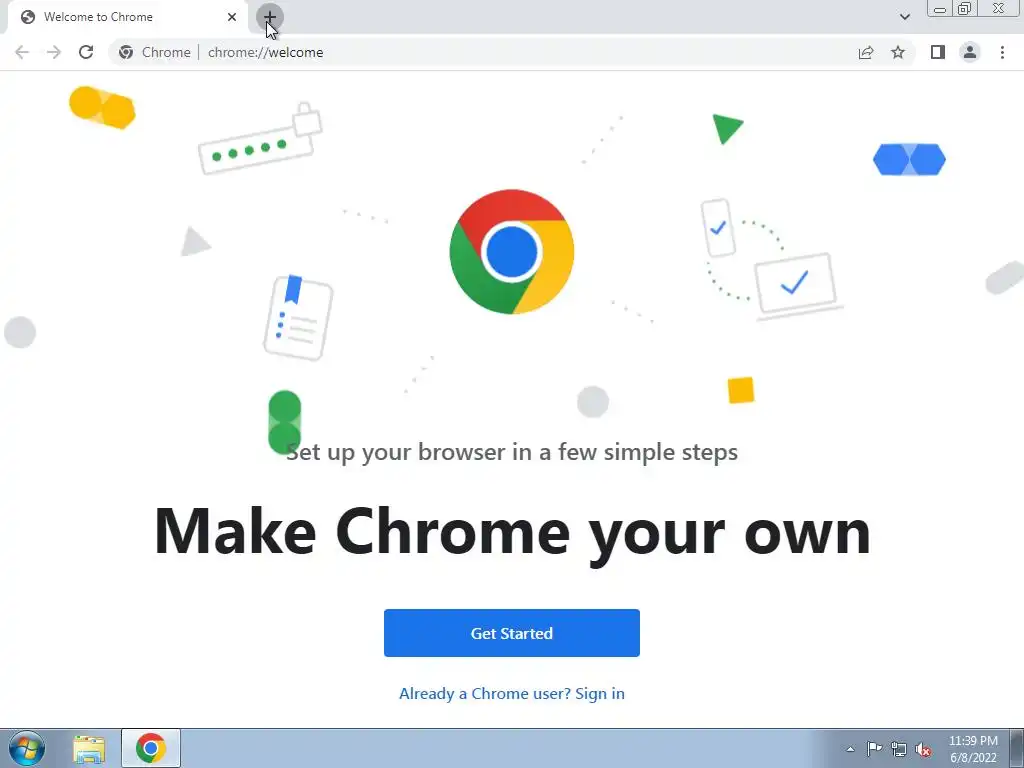Viewport: 1024px width, 768px height.
Task: Share this page icon
Action: pyautogui.click(x=866, y=52)
